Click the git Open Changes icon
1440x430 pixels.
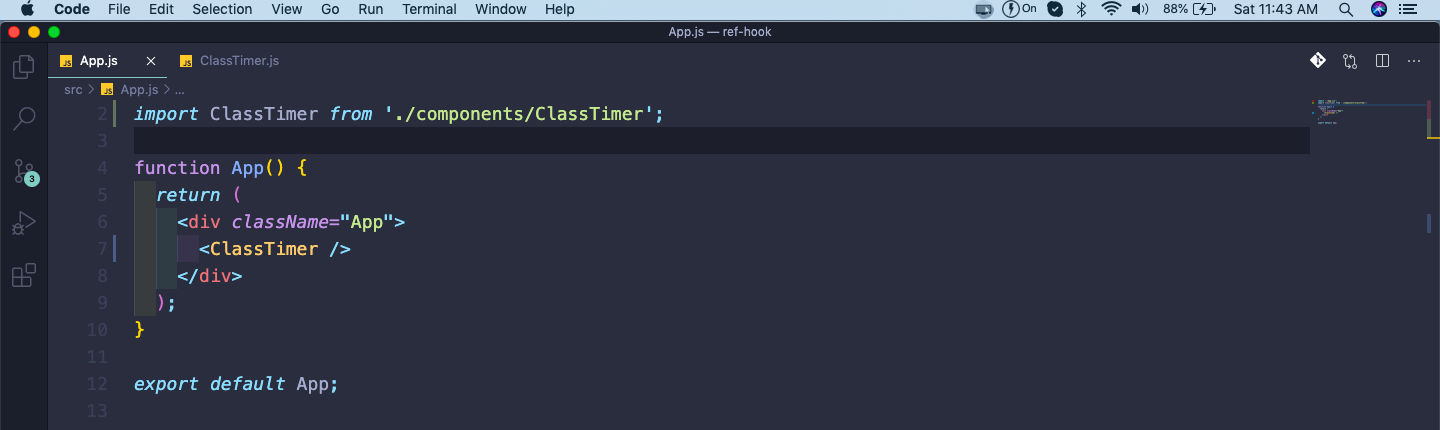click(x=1318, y=61)
